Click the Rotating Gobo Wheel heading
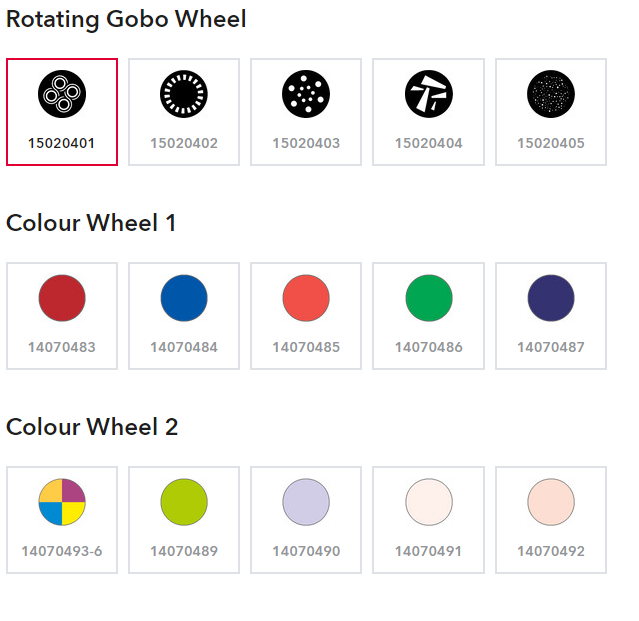Viewport: 639px width, 621px height. pos(126,19)
